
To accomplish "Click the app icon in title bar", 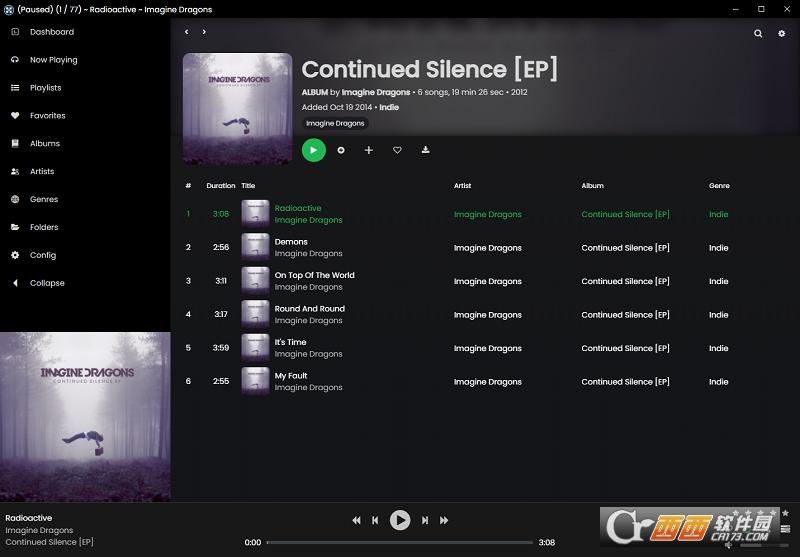I will pos(9,10).
